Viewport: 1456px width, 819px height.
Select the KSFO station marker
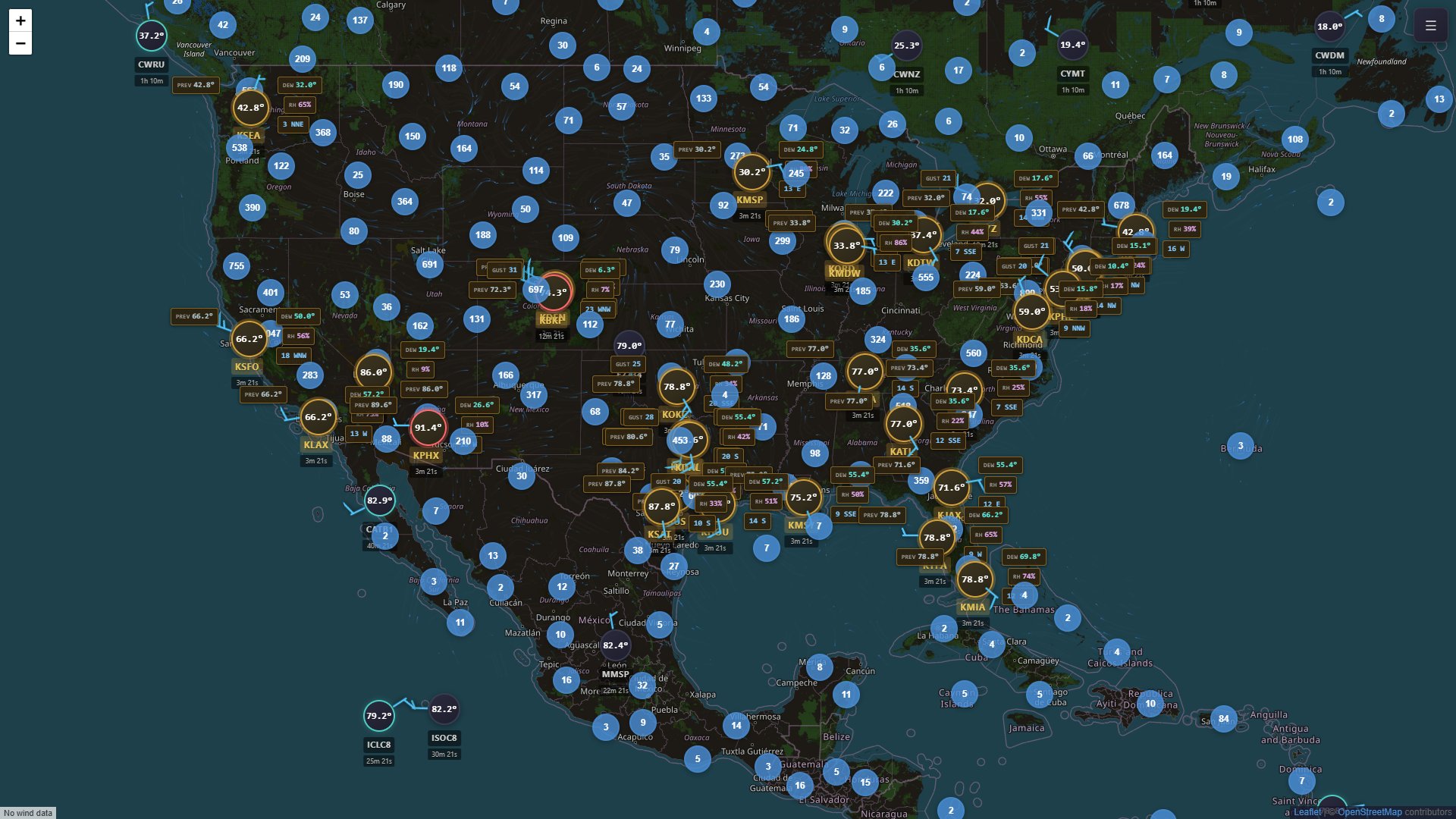[x=249, y=339]
